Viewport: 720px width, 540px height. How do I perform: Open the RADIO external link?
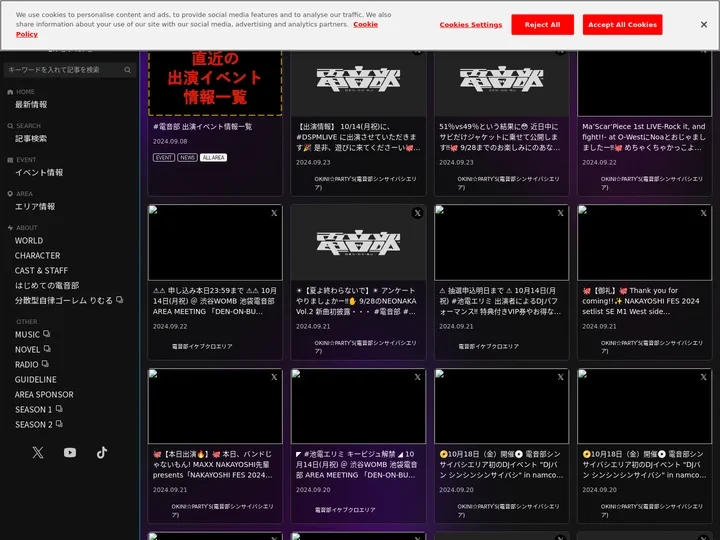pos(27,365)
